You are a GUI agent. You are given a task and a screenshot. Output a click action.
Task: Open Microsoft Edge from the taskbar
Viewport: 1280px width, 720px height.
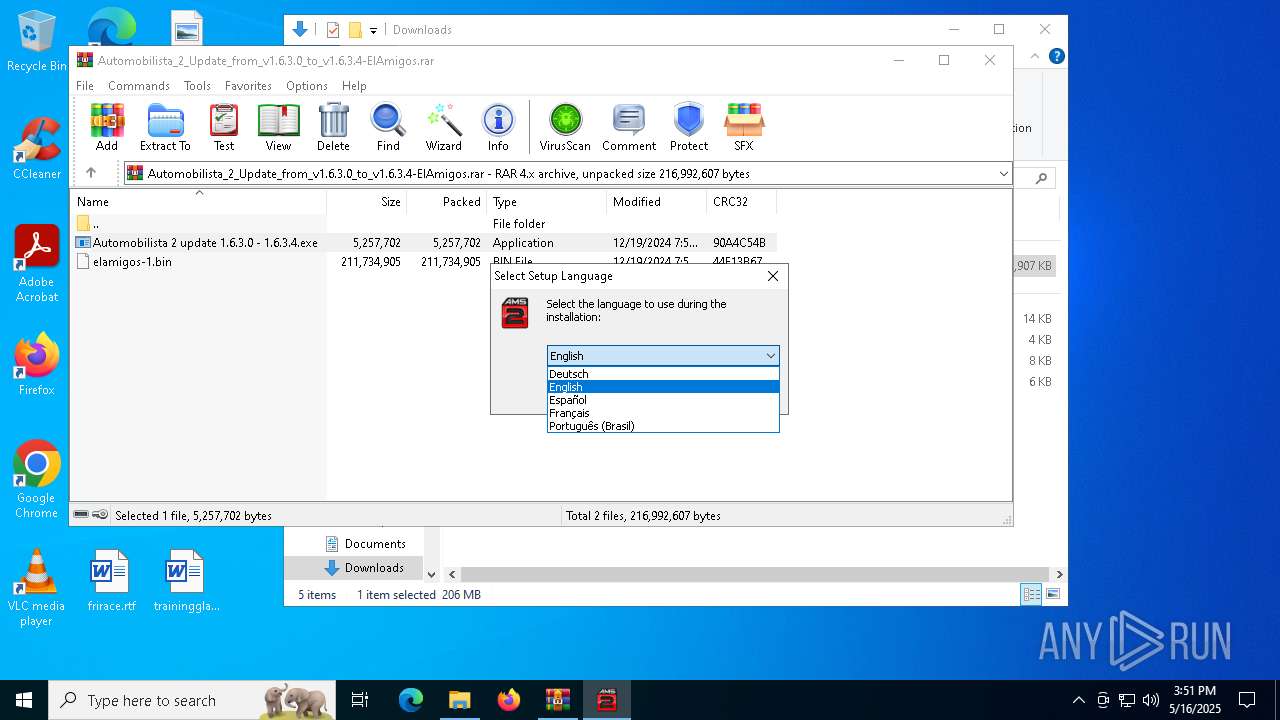coord(411,700)
